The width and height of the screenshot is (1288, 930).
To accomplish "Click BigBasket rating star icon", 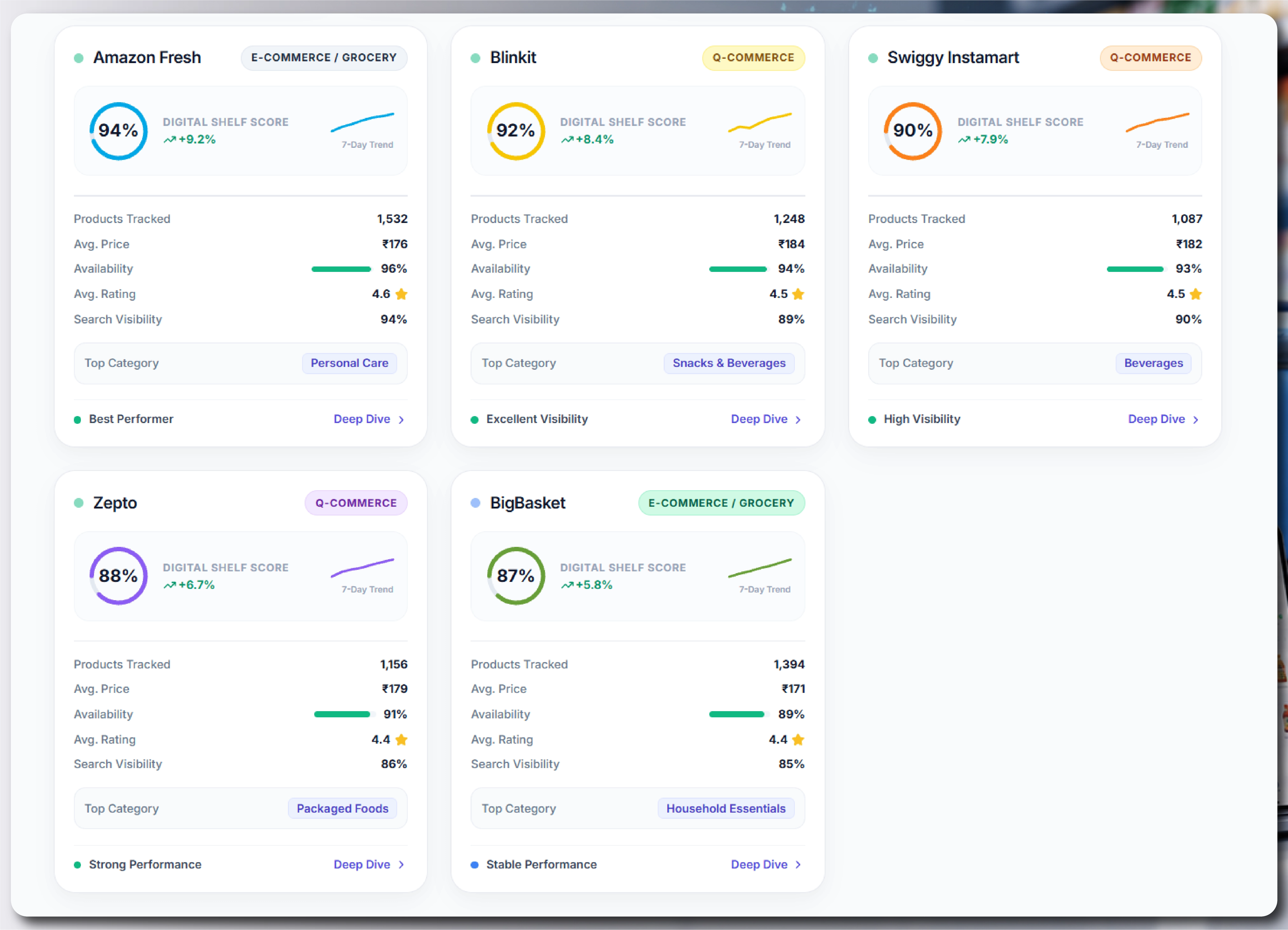I will [798, 739].
